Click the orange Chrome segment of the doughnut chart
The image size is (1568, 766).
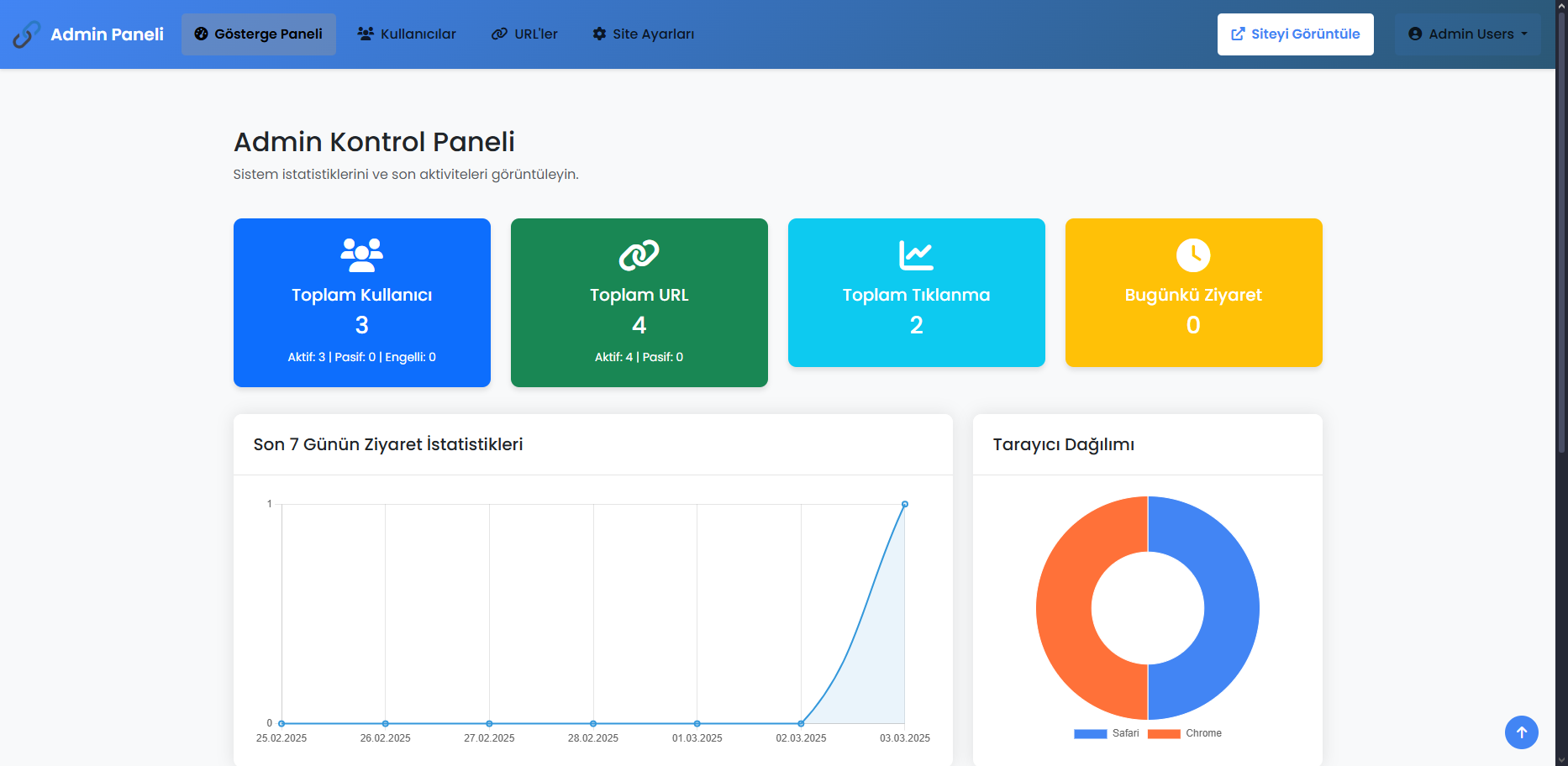click(x=1064, y=608)
